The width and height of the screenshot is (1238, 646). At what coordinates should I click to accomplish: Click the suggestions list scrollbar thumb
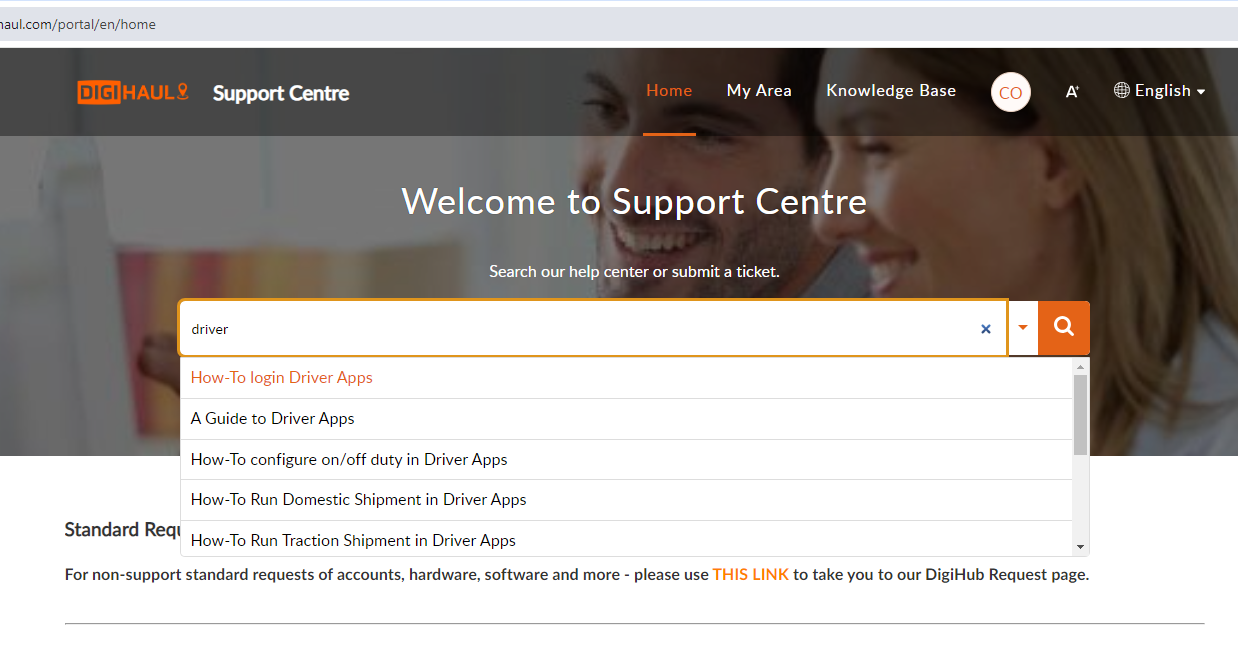[1080, 415]
